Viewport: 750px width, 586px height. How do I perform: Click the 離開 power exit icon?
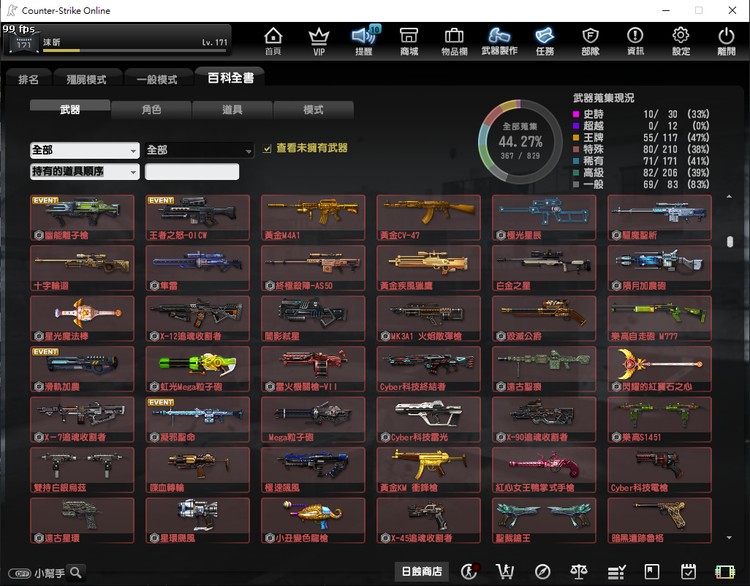(726, 41)
